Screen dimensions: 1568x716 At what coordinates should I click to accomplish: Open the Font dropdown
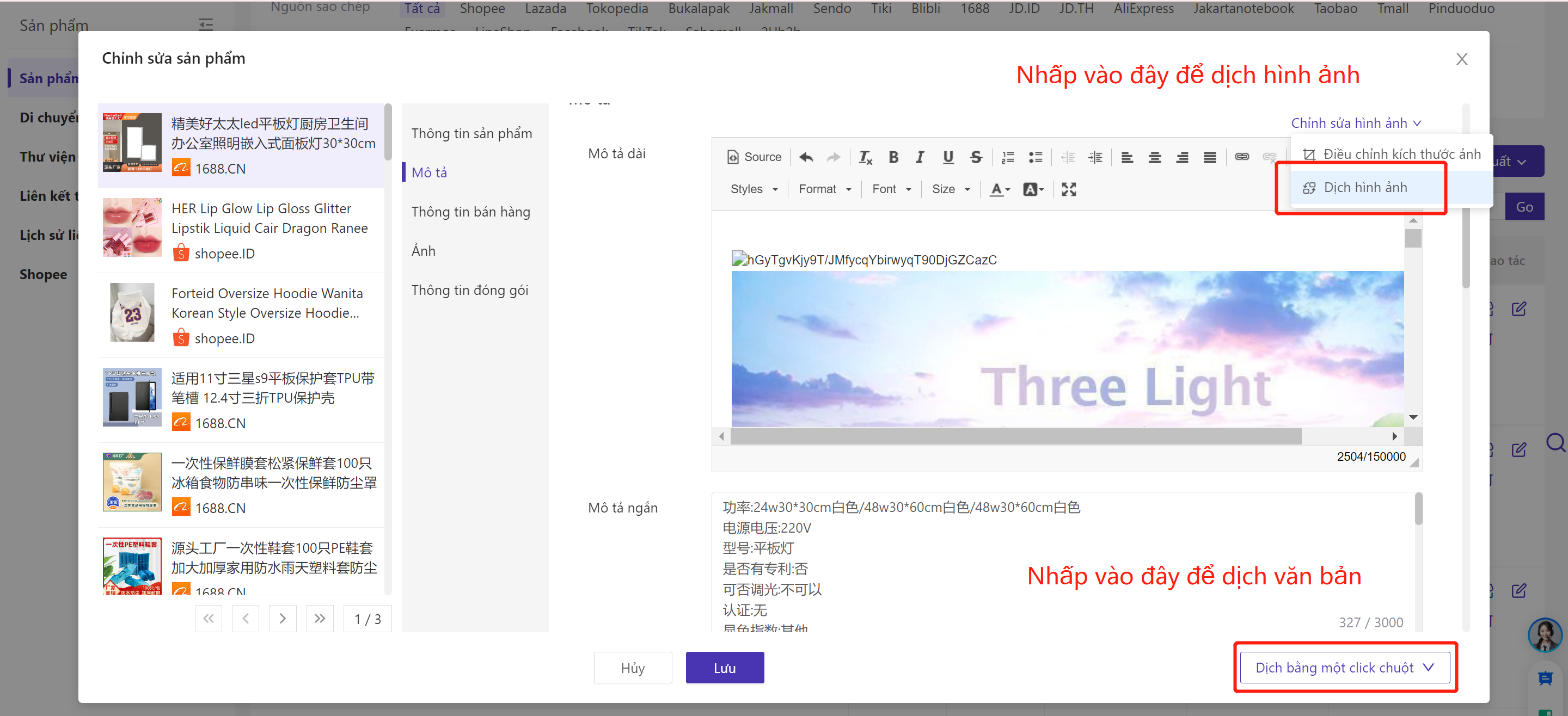click(891, 189)
